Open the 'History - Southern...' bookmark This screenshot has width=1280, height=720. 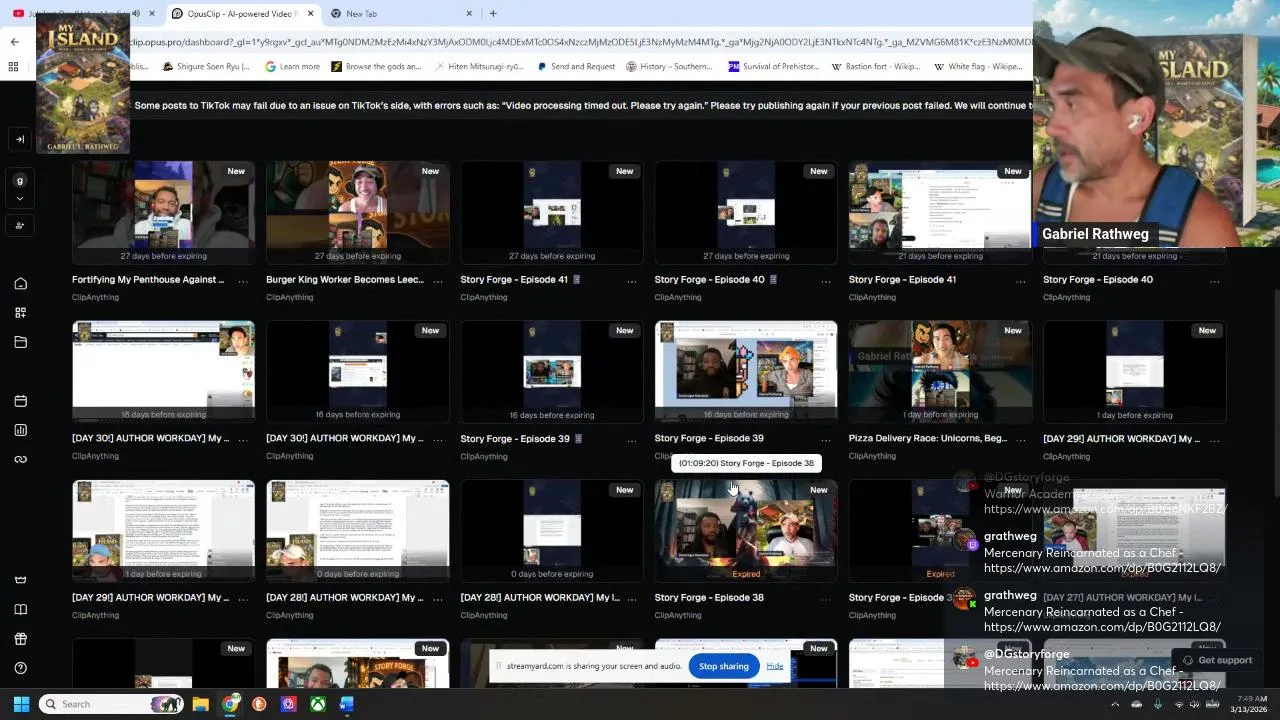click(669, 67)
